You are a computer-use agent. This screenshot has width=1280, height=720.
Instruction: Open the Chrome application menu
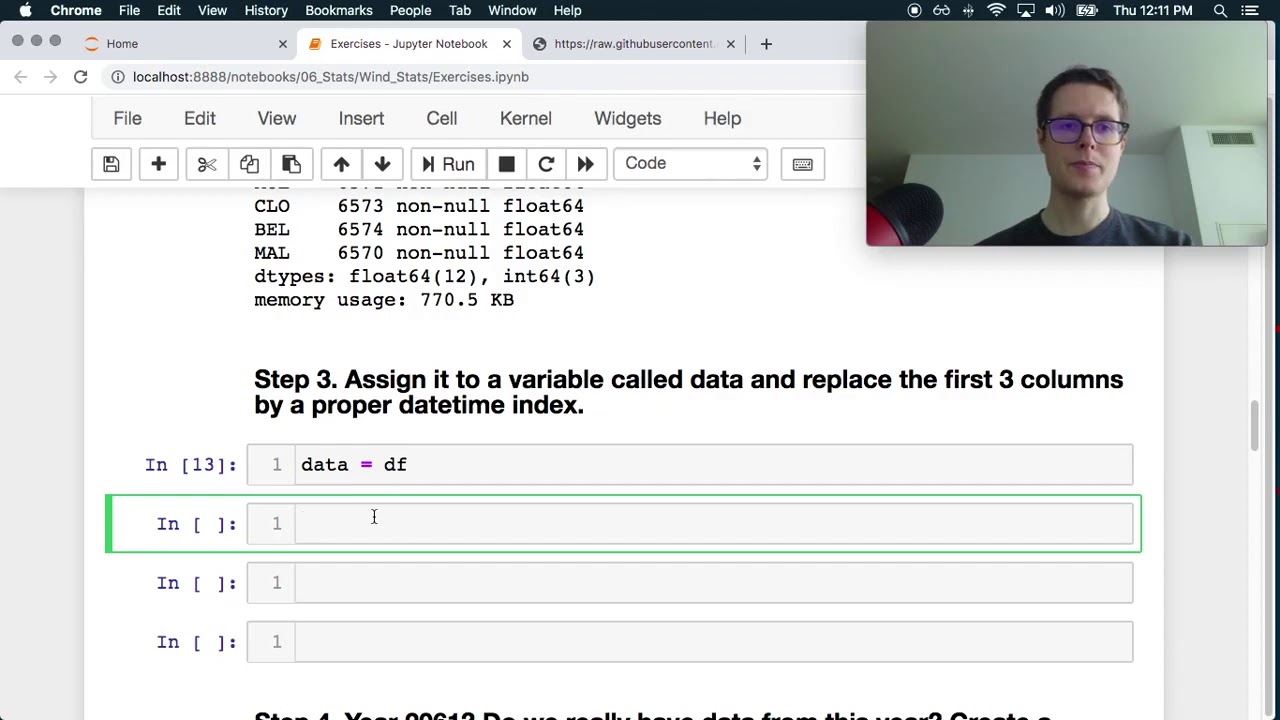click(76, 10)
